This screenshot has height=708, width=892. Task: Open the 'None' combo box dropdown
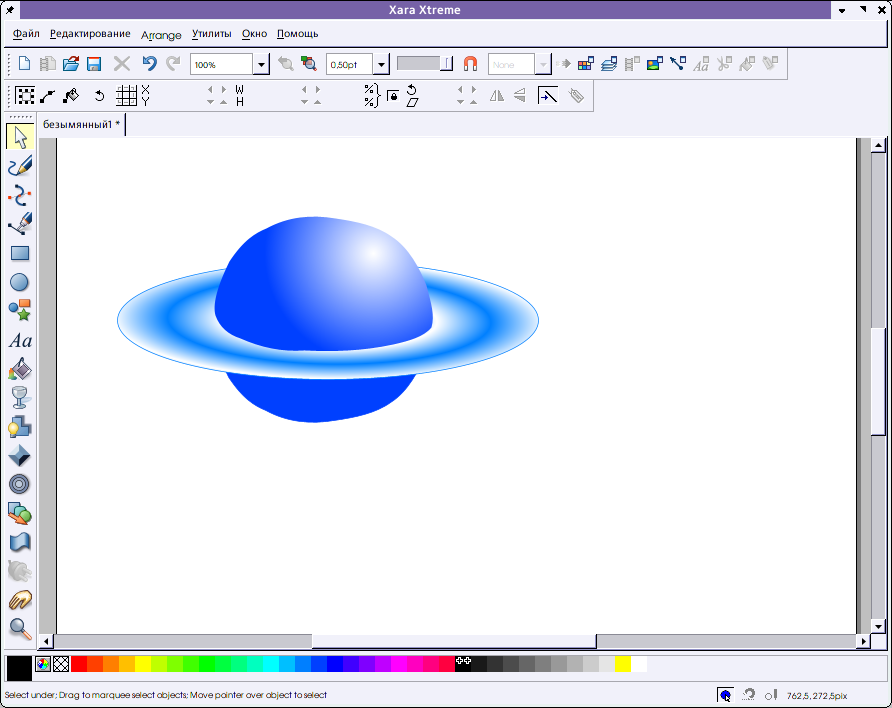543,65
